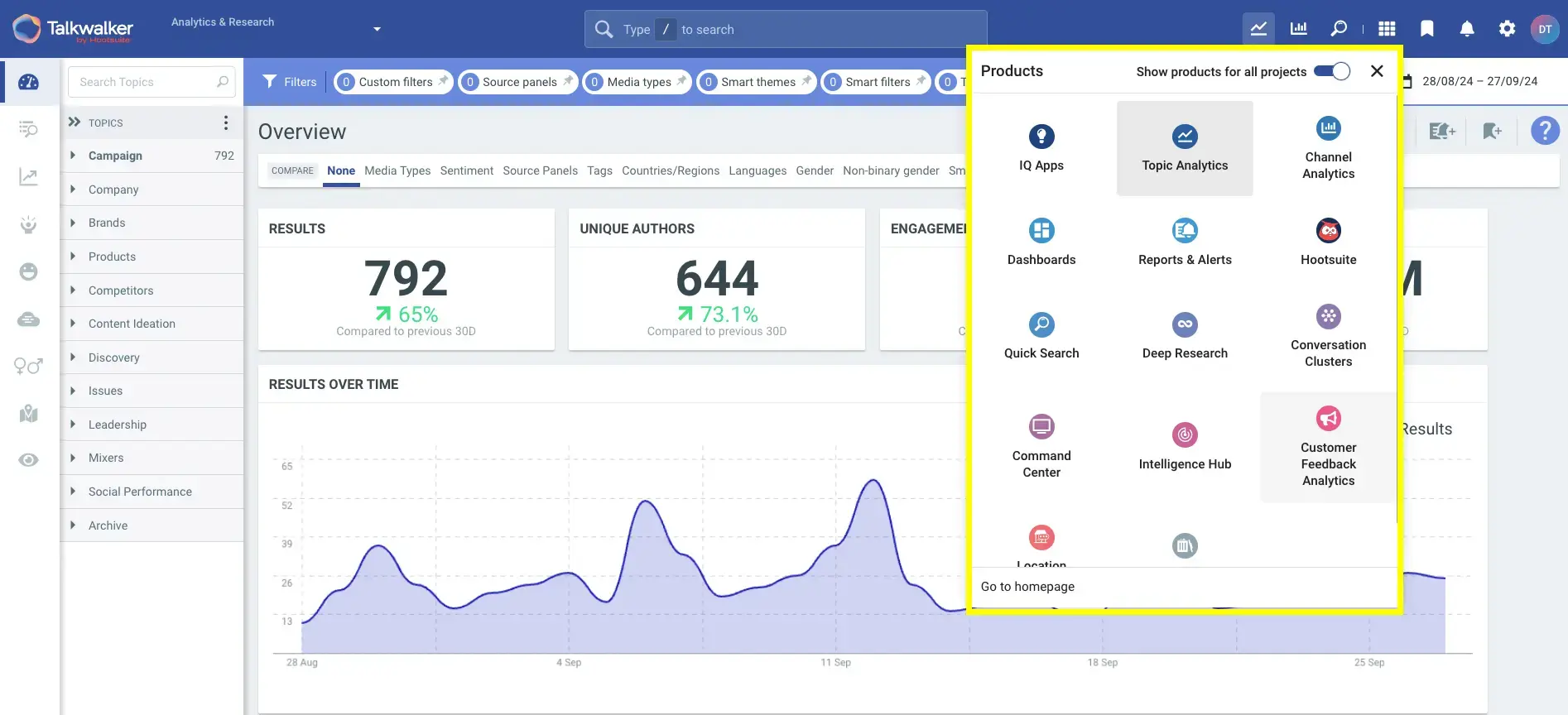Toggle Show products for all projects

click(1332, 71)
